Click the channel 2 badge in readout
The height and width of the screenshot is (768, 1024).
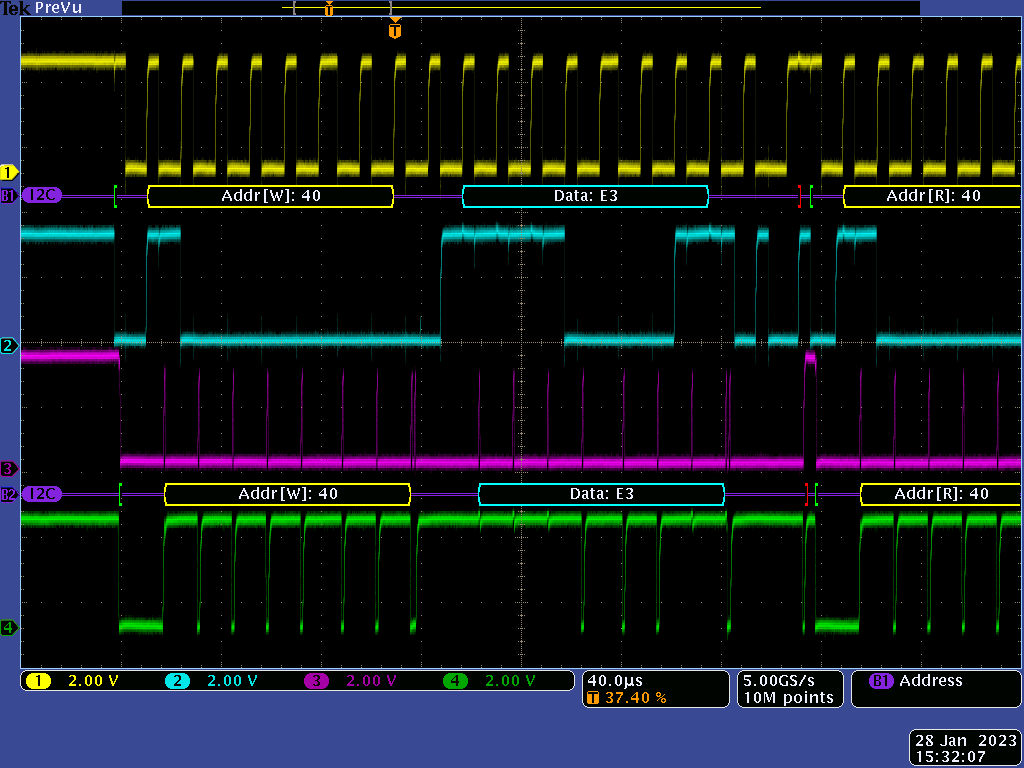(177, 681)
